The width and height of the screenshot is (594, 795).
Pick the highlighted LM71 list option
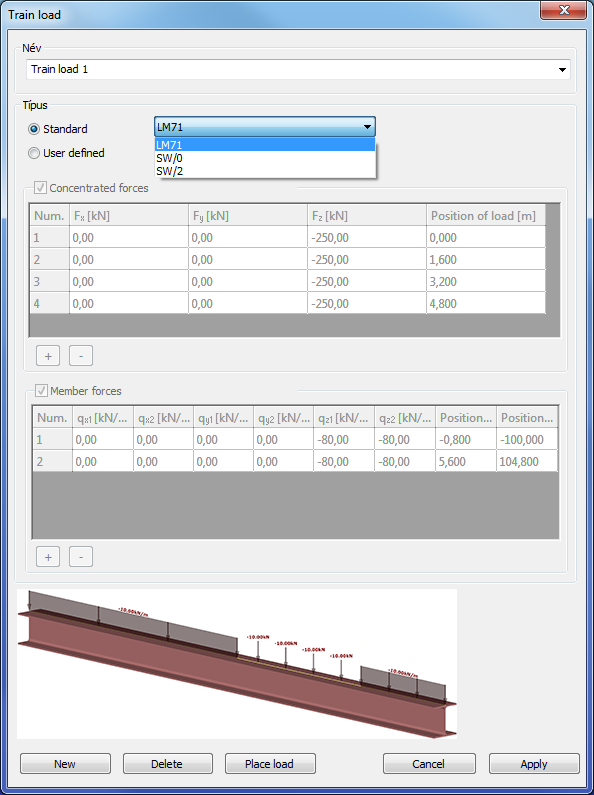pyautogui.click(x=265, y=145)
